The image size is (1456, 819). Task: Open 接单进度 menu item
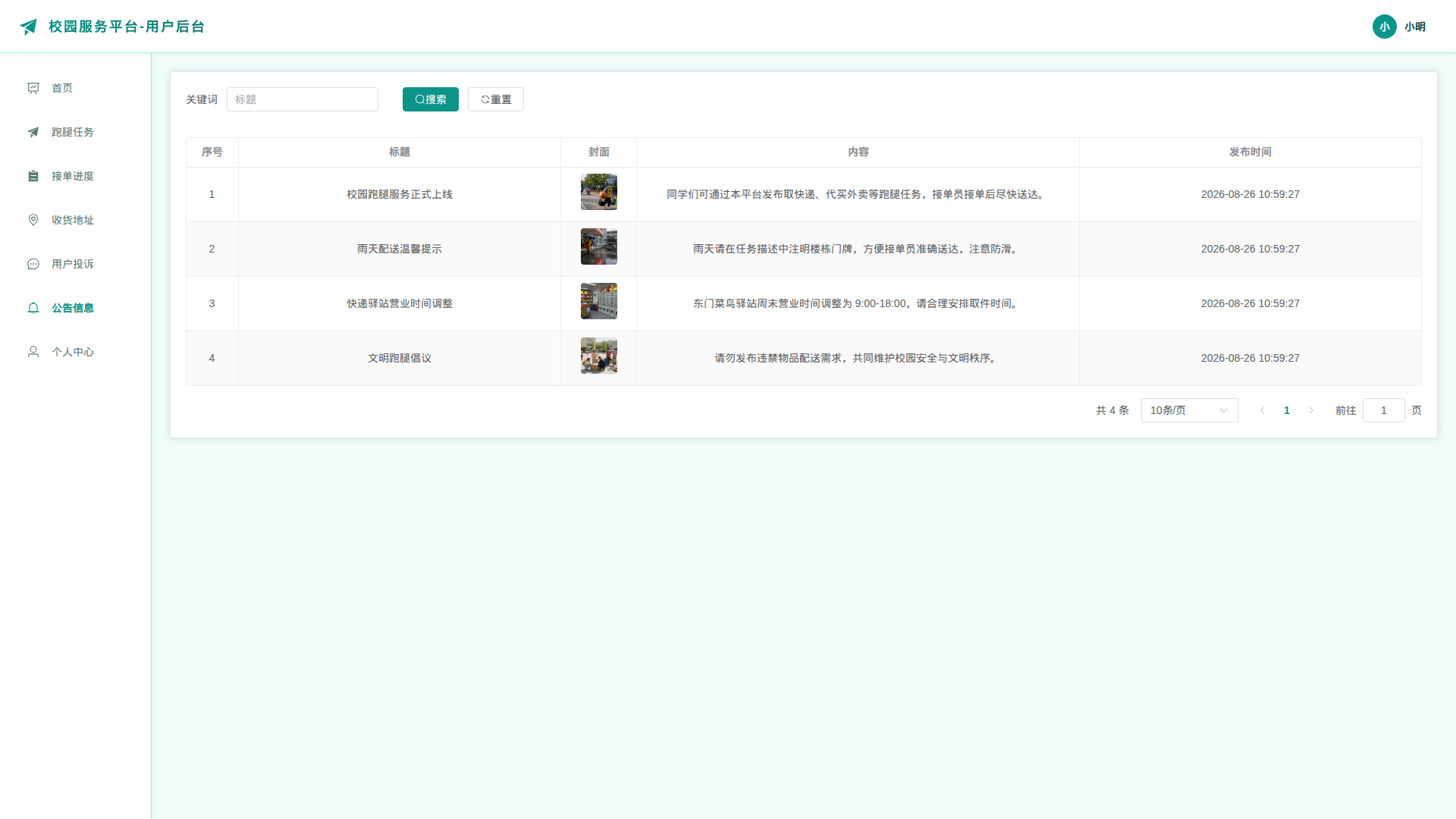point(76,176)
